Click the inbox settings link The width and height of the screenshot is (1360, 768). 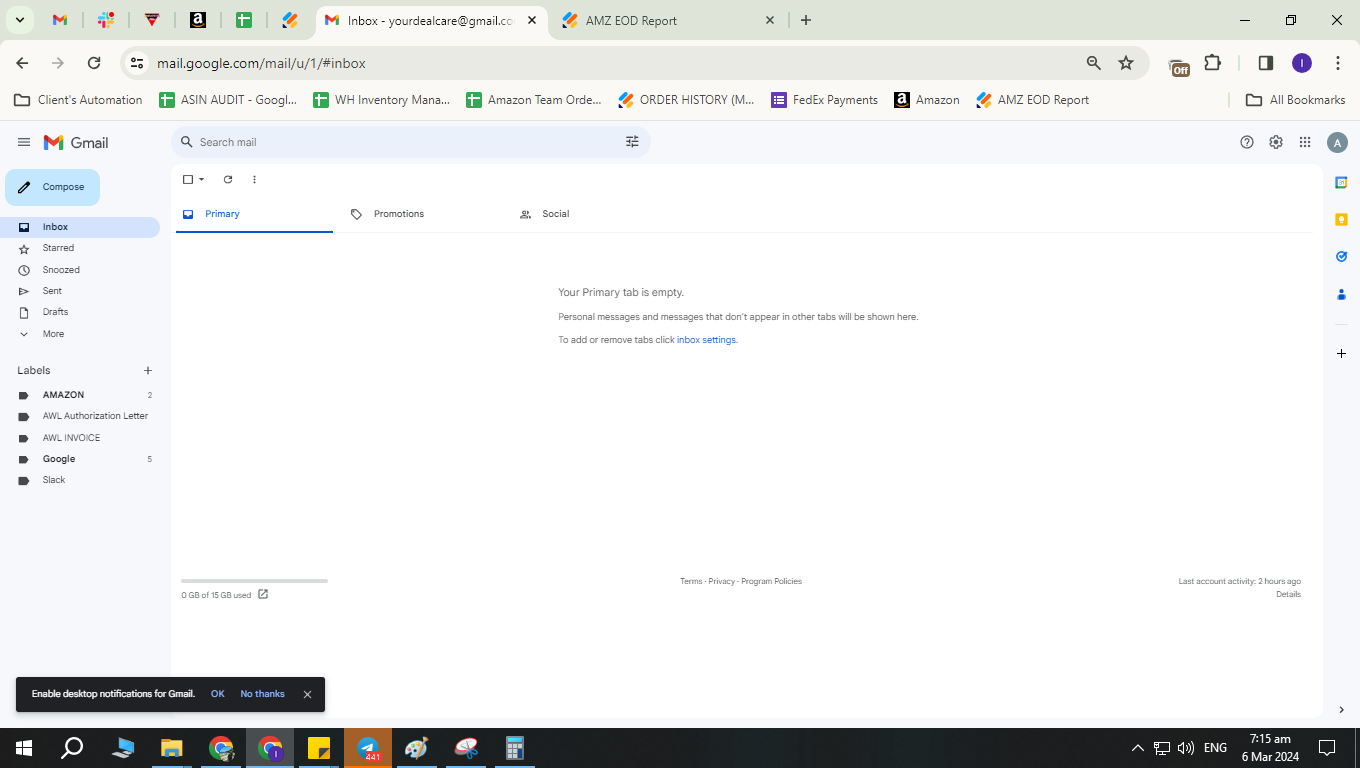pyautogui.click(x=706, y=340)
